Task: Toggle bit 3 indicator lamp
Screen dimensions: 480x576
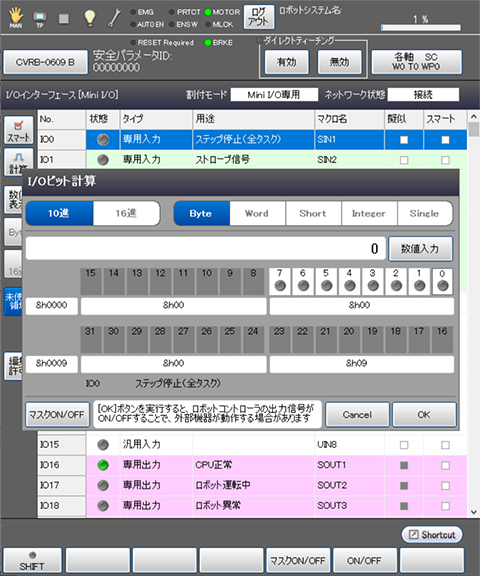Action: [x=373, y=285]
